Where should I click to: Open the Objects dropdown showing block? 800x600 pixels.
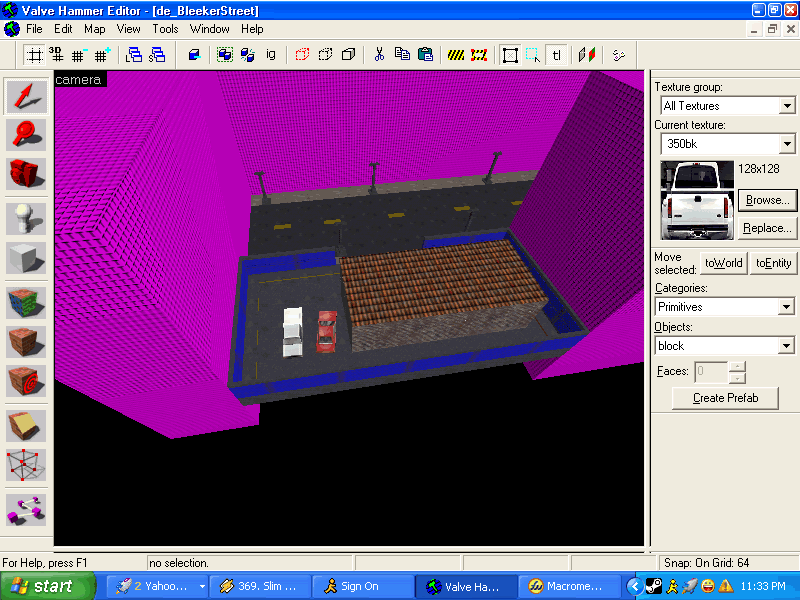click(x=787, y=346)
